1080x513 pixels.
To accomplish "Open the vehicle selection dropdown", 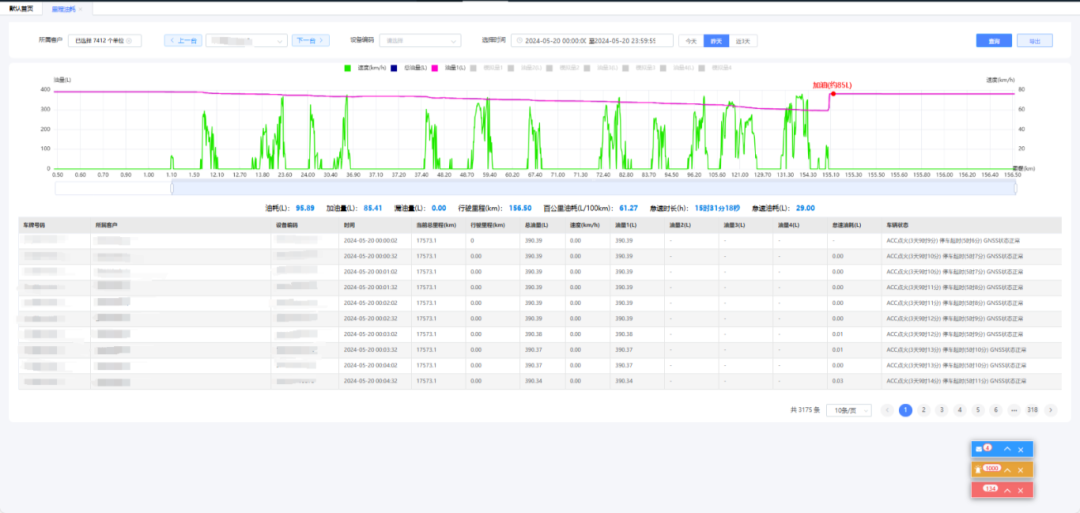I will tap(247, 41).
